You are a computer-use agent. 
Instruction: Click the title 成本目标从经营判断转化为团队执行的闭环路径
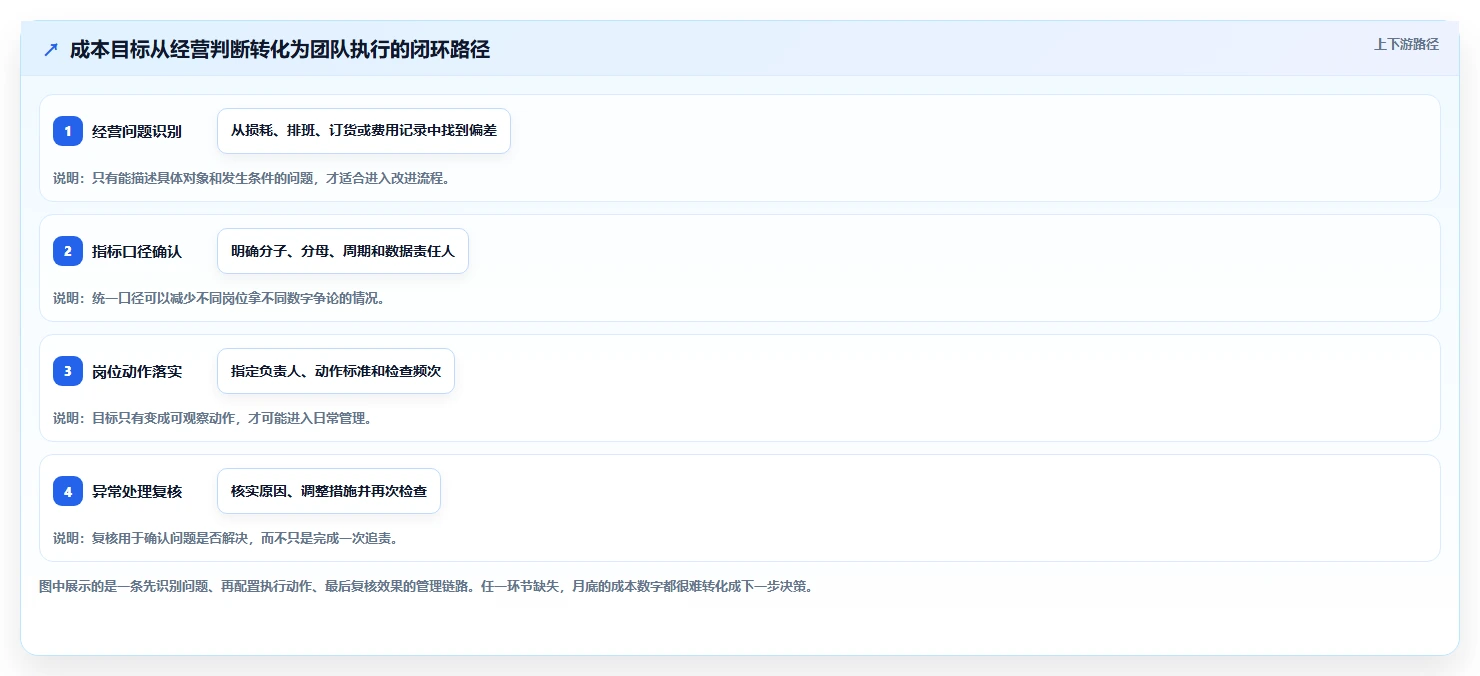tap(280, 50)
